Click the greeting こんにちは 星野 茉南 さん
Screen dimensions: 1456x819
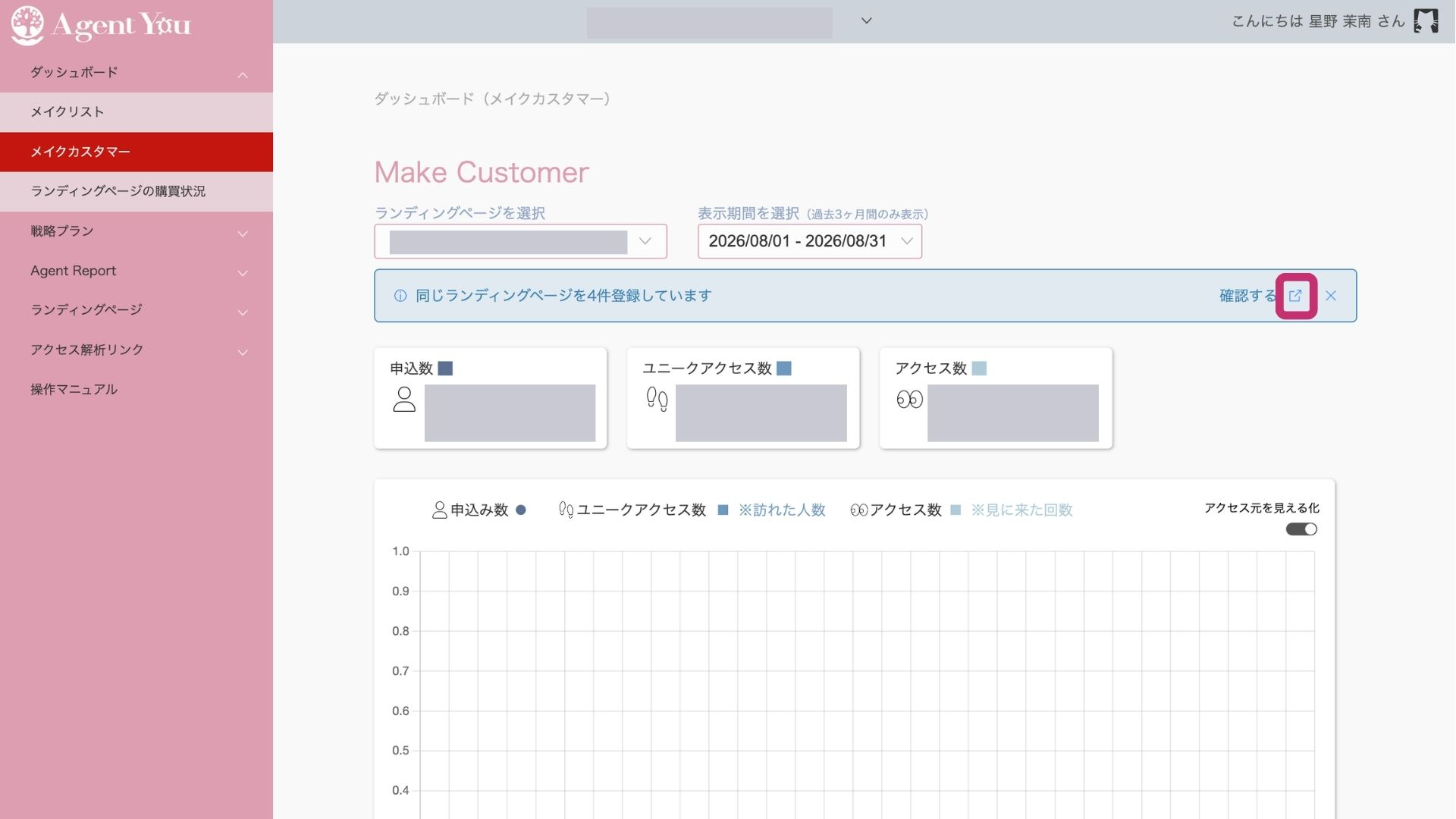tap(1318, 21)
